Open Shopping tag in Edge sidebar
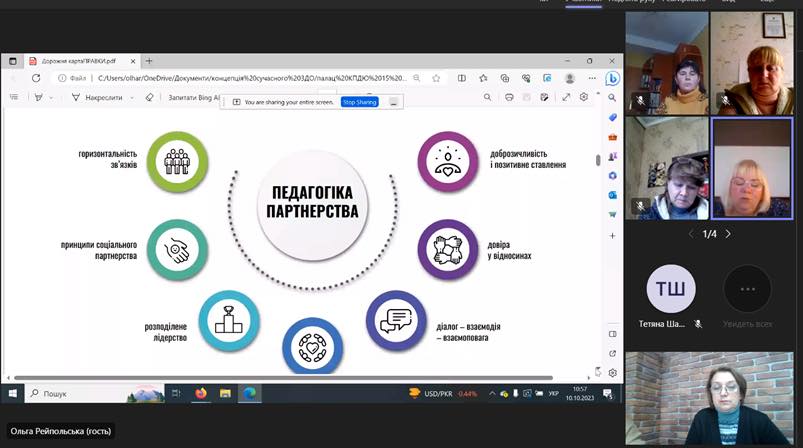This screenshot has width=803, height=448. click(612, 117)
